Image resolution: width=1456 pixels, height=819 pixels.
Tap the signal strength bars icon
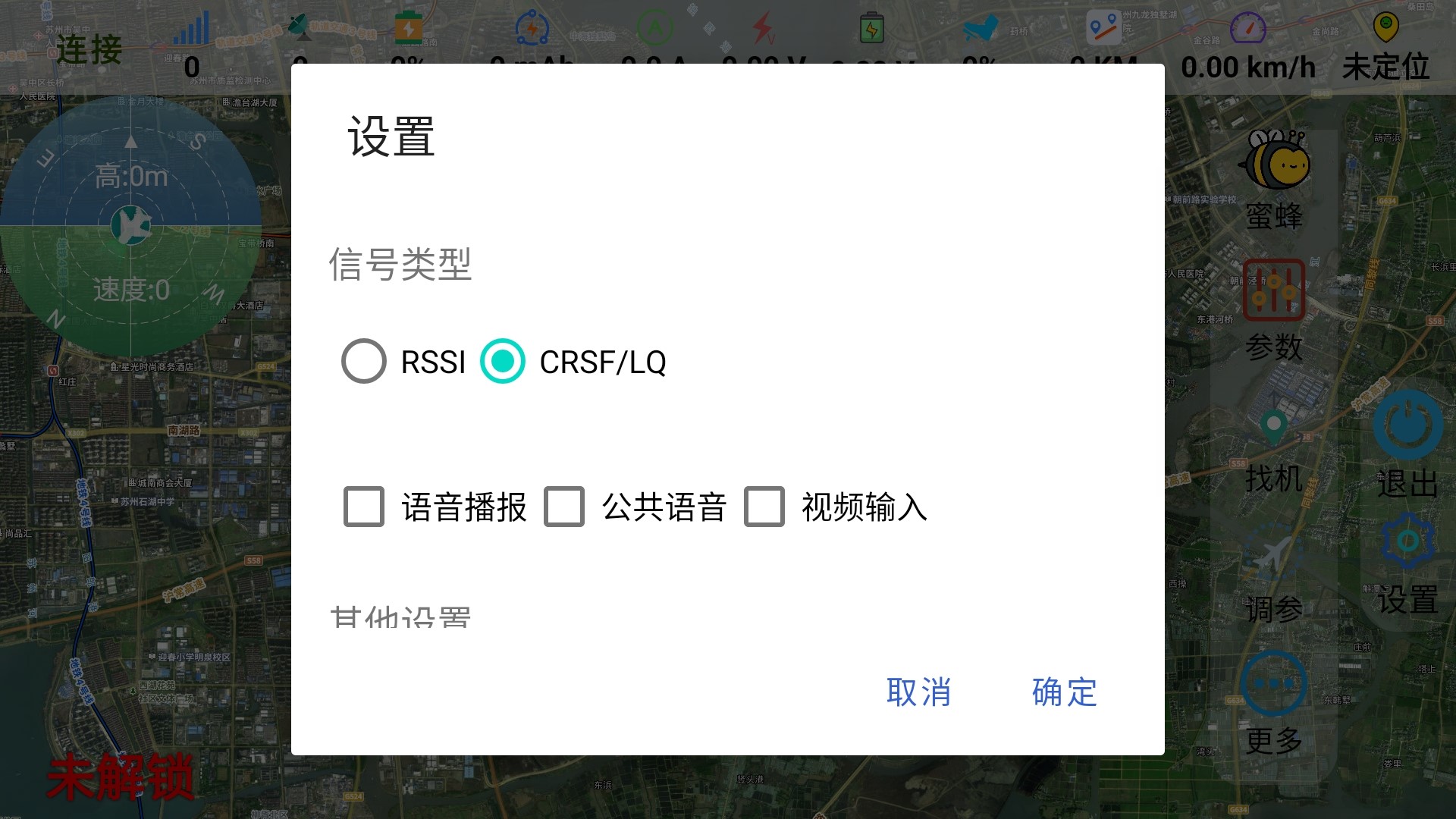pyautogui.click(x=191, y=28)
